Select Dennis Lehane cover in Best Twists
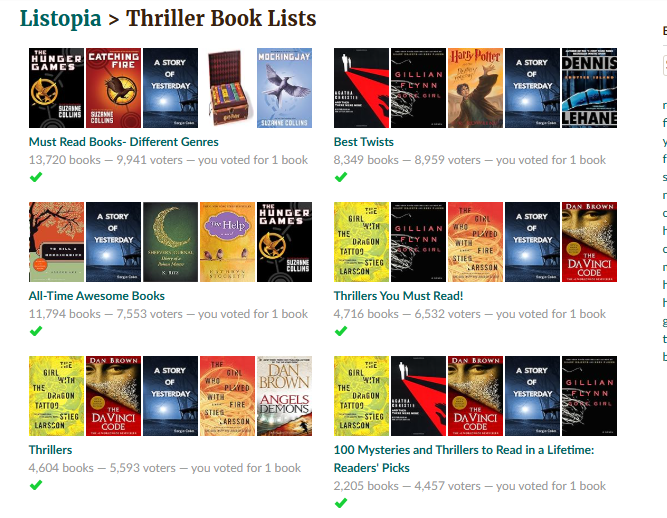 pyautogui.click(x=589, y=88)
